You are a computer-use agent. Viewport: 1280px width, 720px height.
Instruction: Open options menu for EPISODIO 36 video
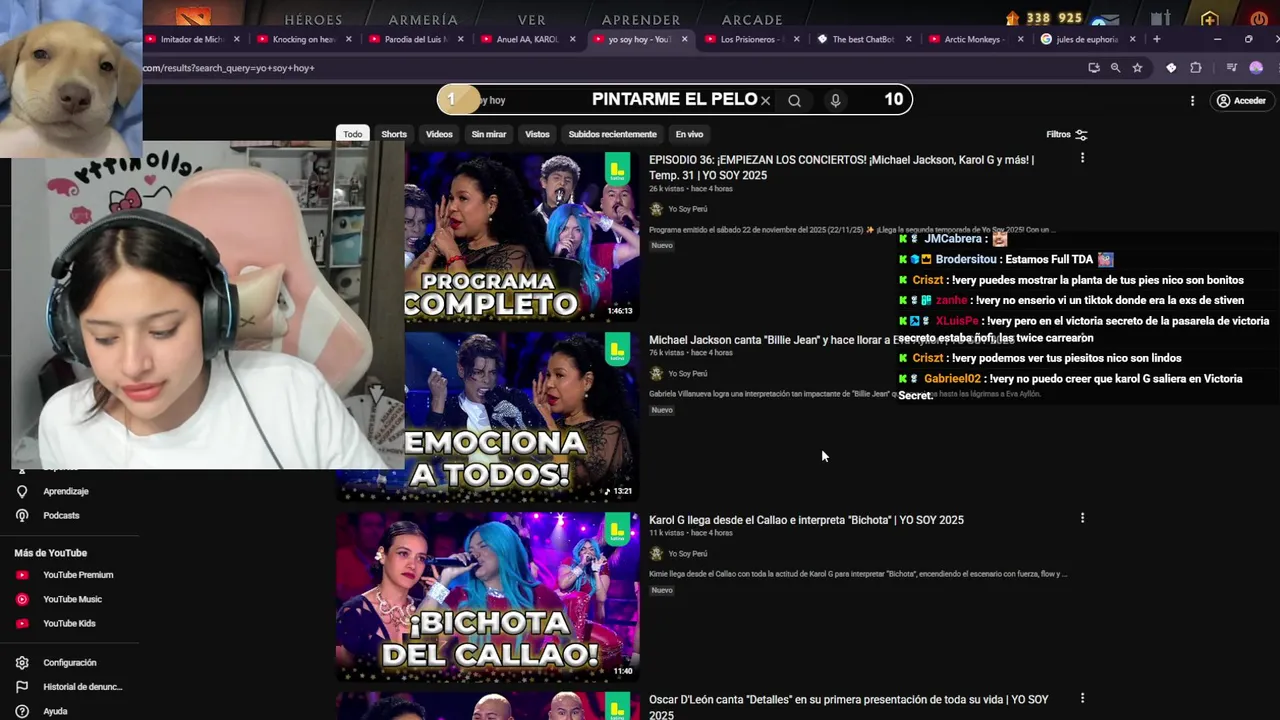1082,158
